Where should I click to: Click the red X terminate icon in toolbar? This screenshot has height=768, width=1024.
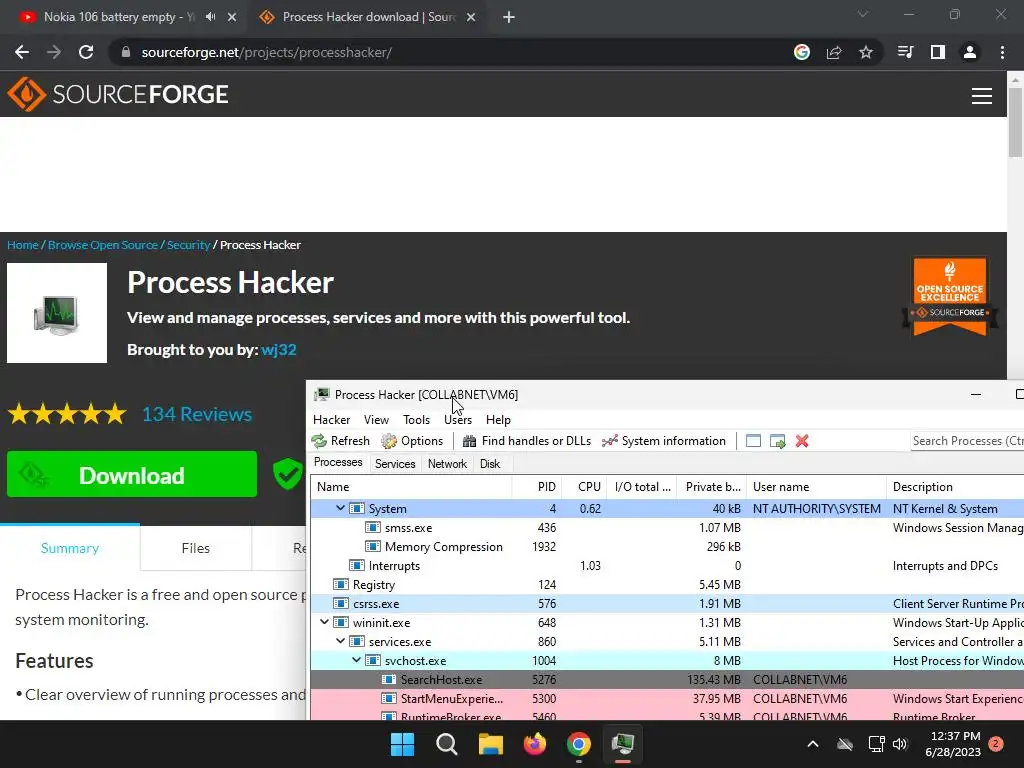[x=802, y=441]
